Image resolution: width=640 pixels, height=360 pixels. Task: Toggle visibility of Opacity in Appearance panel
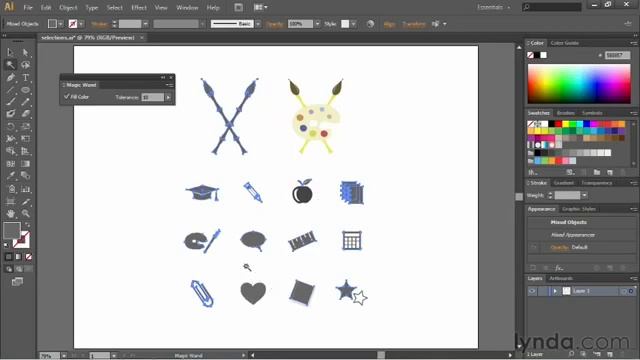pyautogui.click(x=533, y=247)
